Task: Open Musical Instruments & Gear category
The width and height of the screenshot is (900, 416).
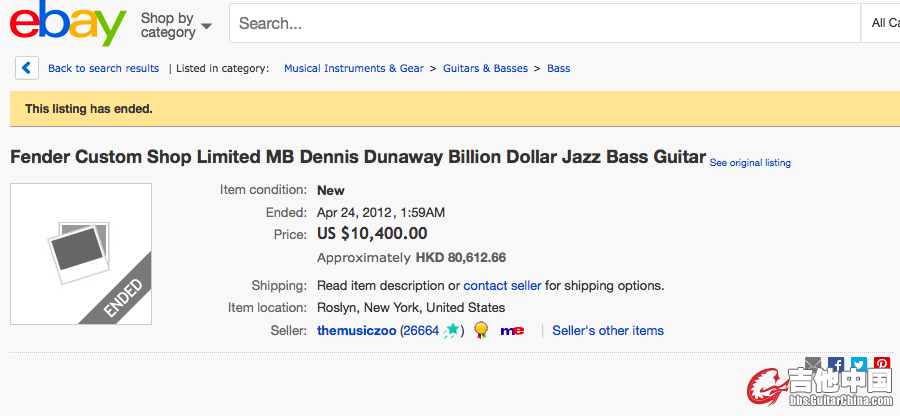Action: 354,68
